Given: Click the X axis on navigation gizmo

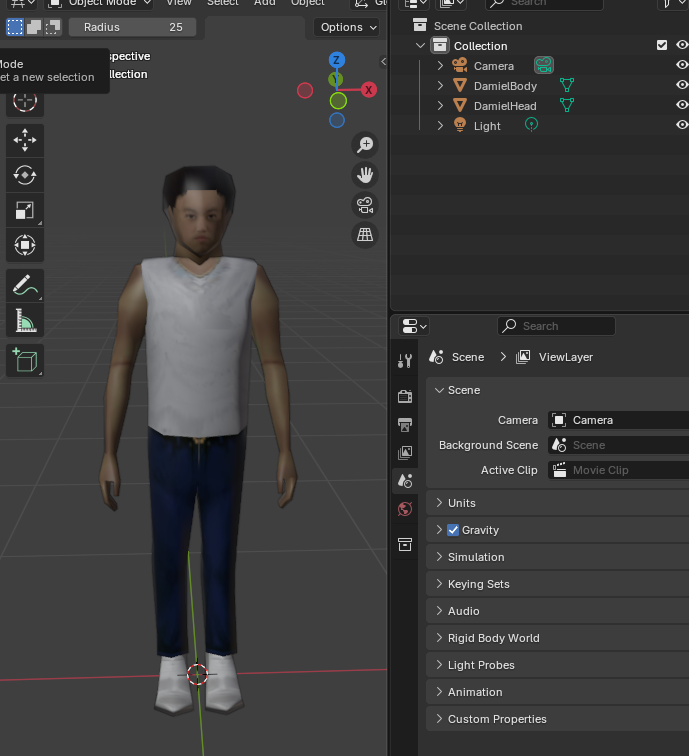Looking at the screenshot, I should 369,90.
